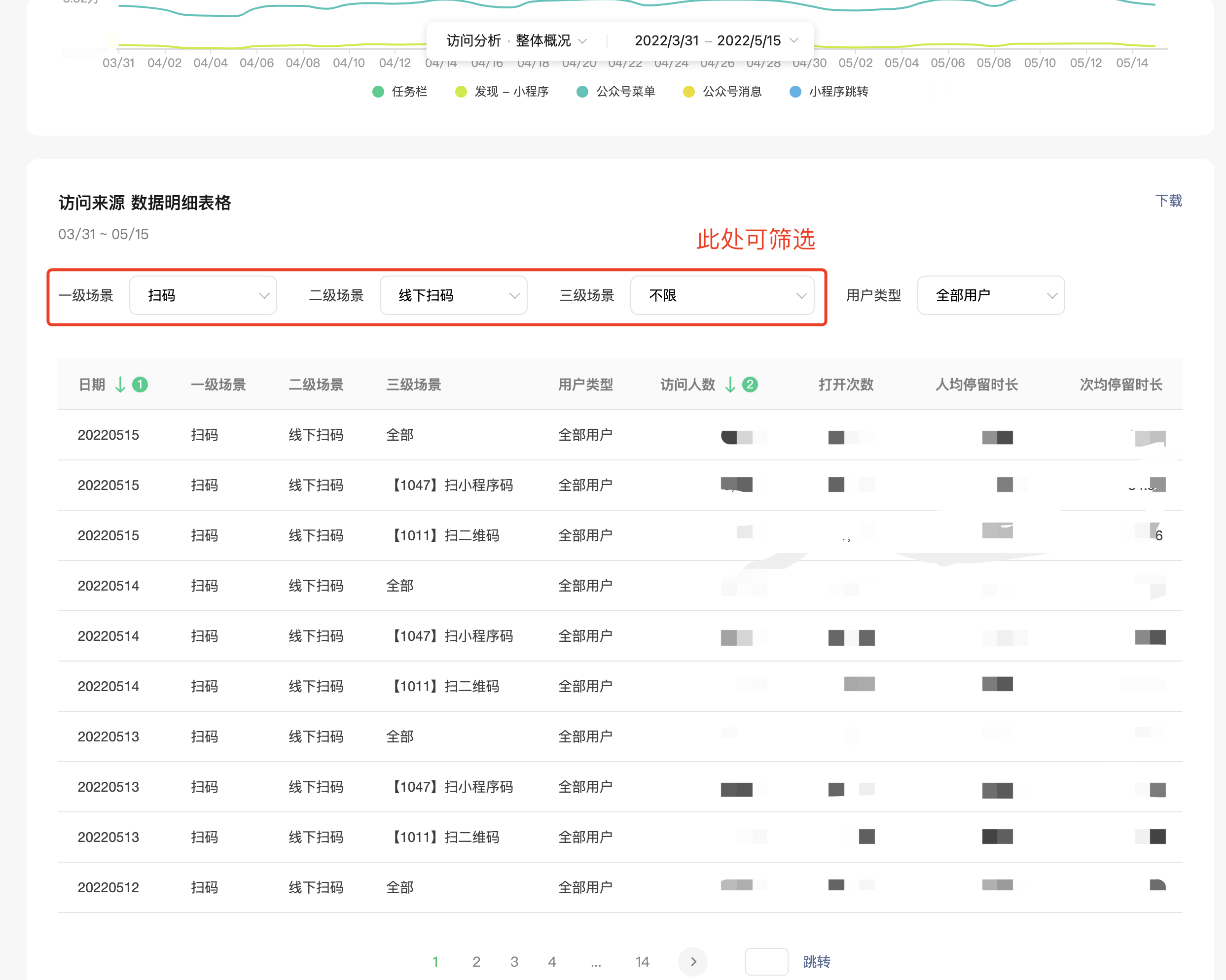Go to last page 14
The width and height of the screenshot is (1226, 980).
pyautogui.click(x=642, y=961)
